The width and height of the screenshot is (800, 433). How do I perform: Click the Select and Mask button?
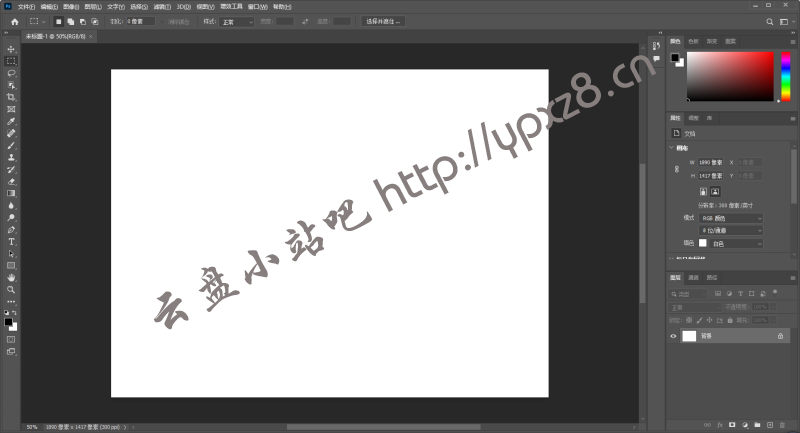383,21
